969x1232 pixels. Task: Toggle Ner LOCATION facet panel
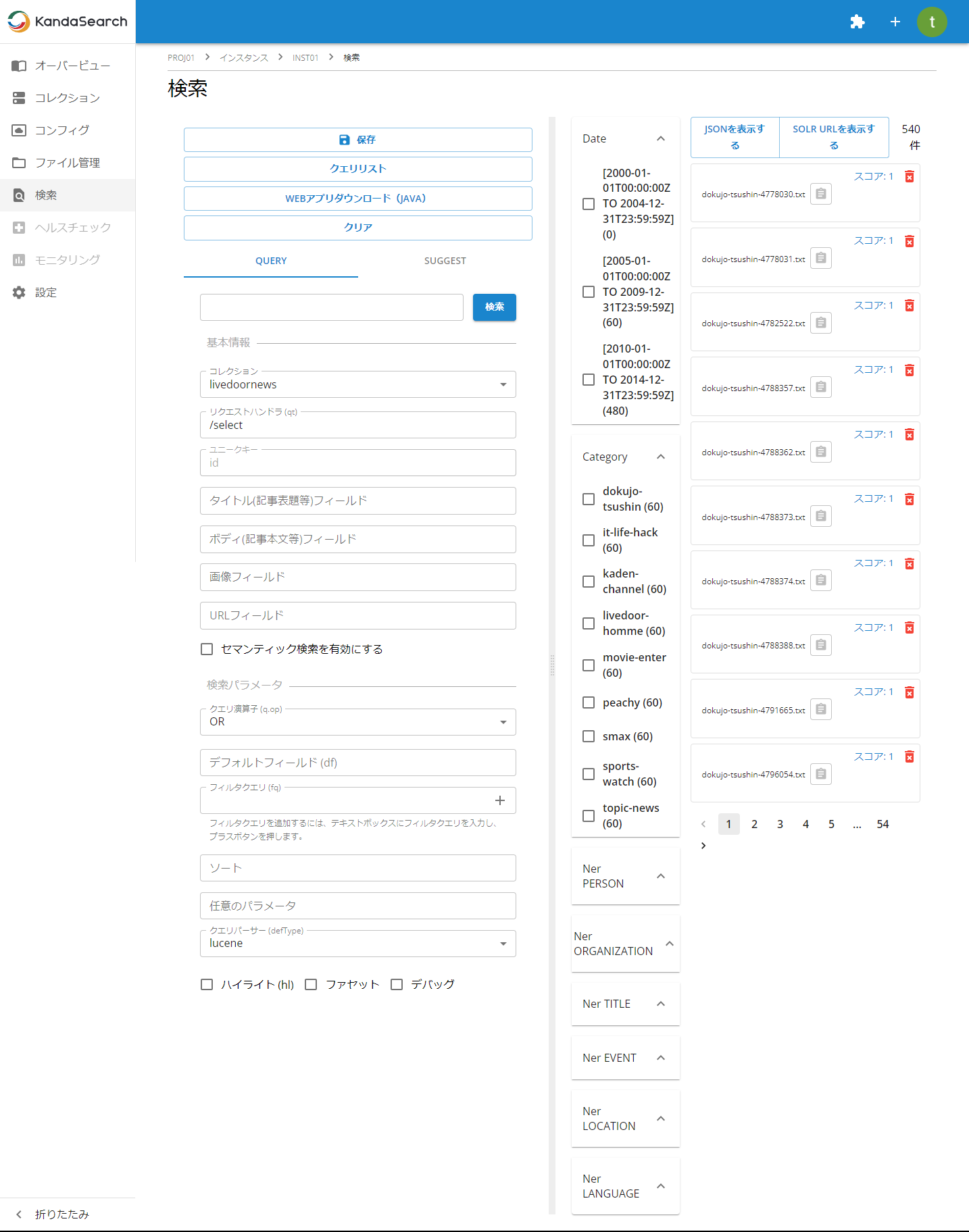[661, 1119]
